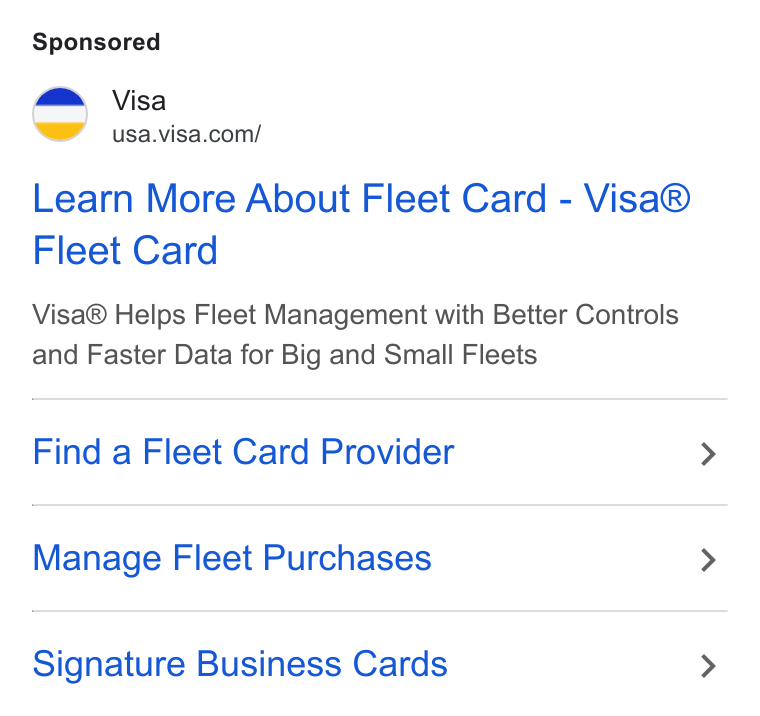The height and width of the screenshot is (716, 760).
Task: Click the Visa® Helps Fleet Management description
Action: 355,334
